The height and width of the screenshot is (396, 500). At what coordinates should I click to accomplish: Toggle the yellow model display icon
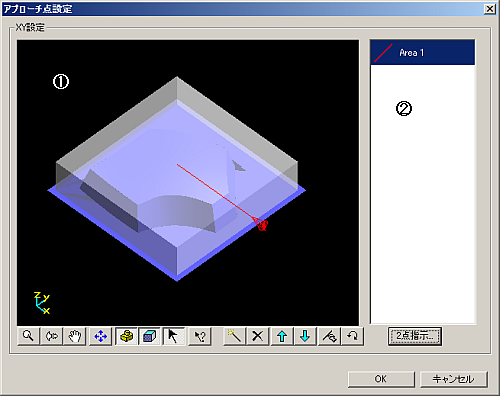[126, 336]
